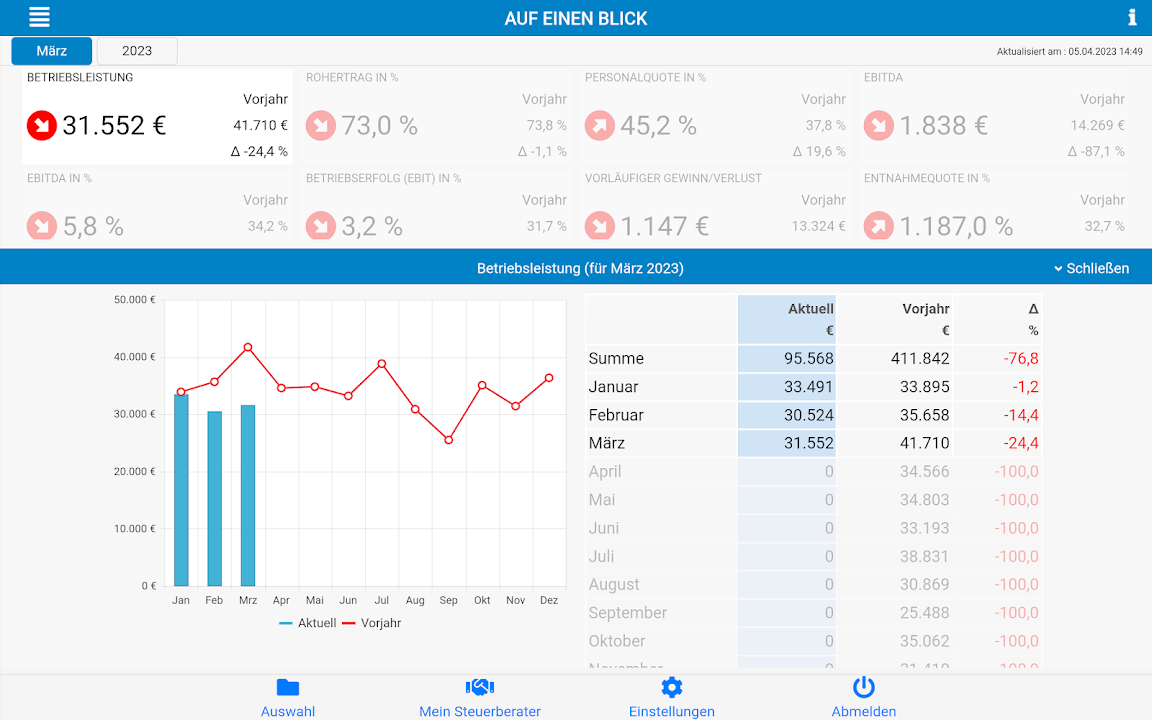The image size is (1152, 720).
Task: Click the Februar row in the table
Action: (x=813, y=415)
